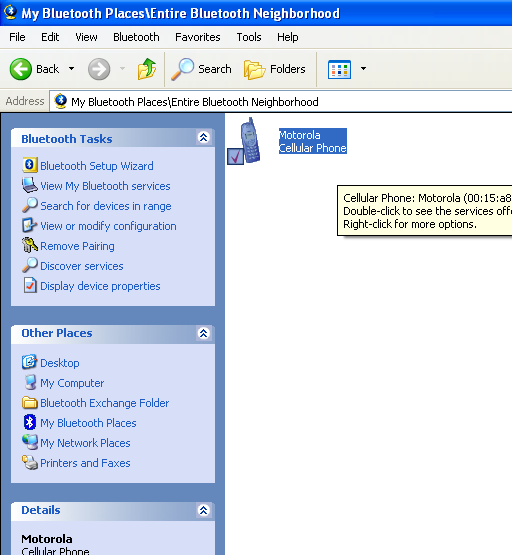Open the File menu
The height and width of the screenshot is (555, 512).
[x=17, y=37]
